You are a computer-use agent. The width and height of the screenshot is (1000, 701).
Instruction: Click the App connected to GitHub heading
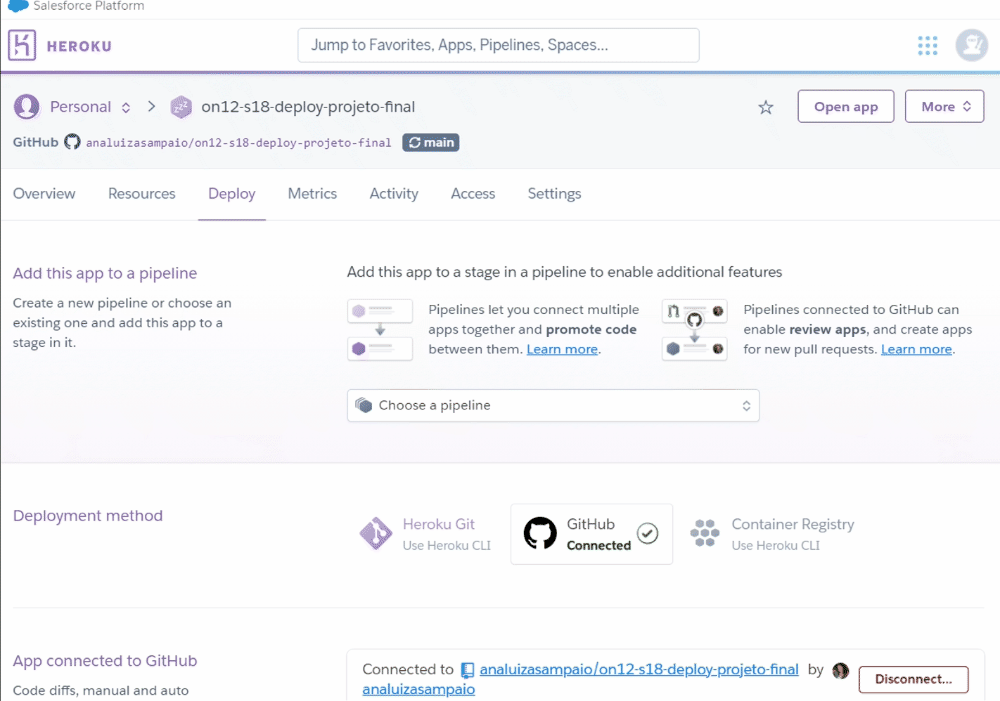[x=105, y=661]
